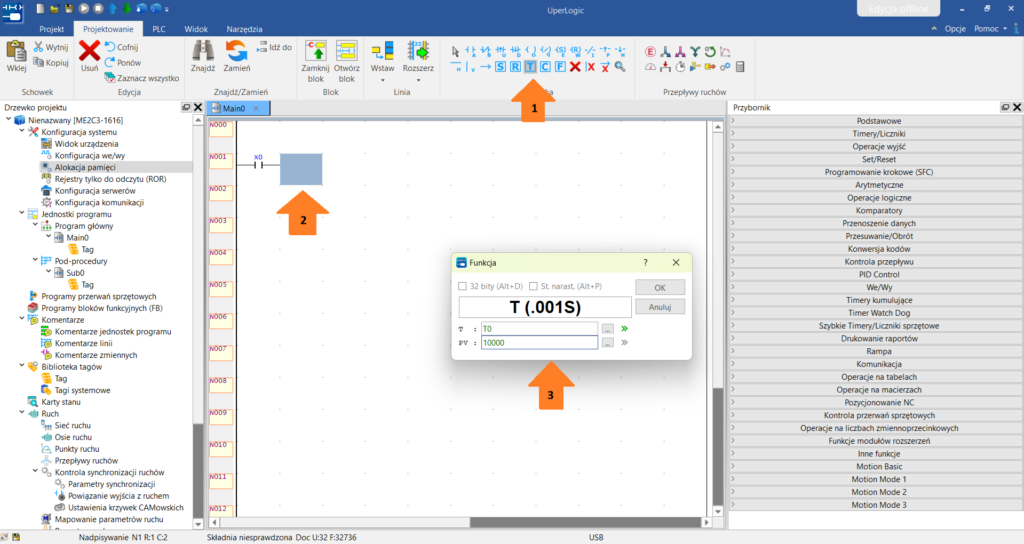1024x544 pixels.
Task: Click Zaznacz wszystko button
Action: [142, 78]
